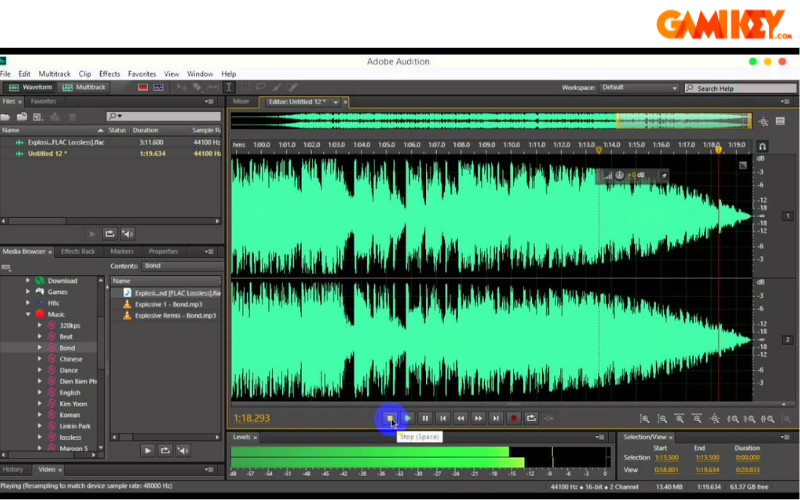Switch to the Markers tab
The width and height of the screenshot is (800, 500).
122,252
